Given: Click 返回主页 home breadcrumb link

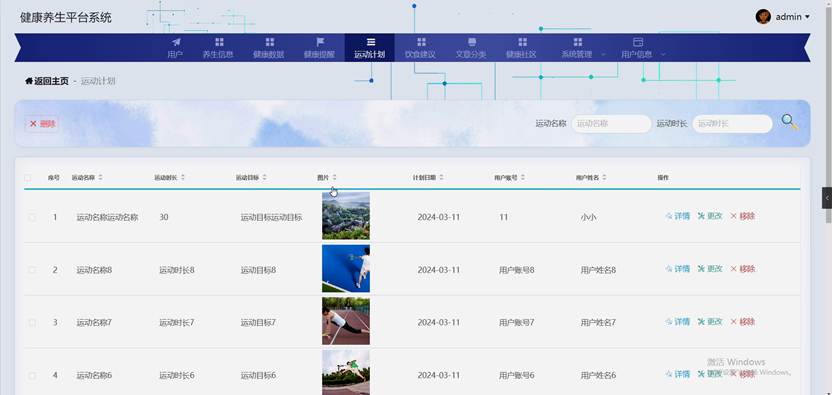Looking at the screenshot, I should click(47, 81).
